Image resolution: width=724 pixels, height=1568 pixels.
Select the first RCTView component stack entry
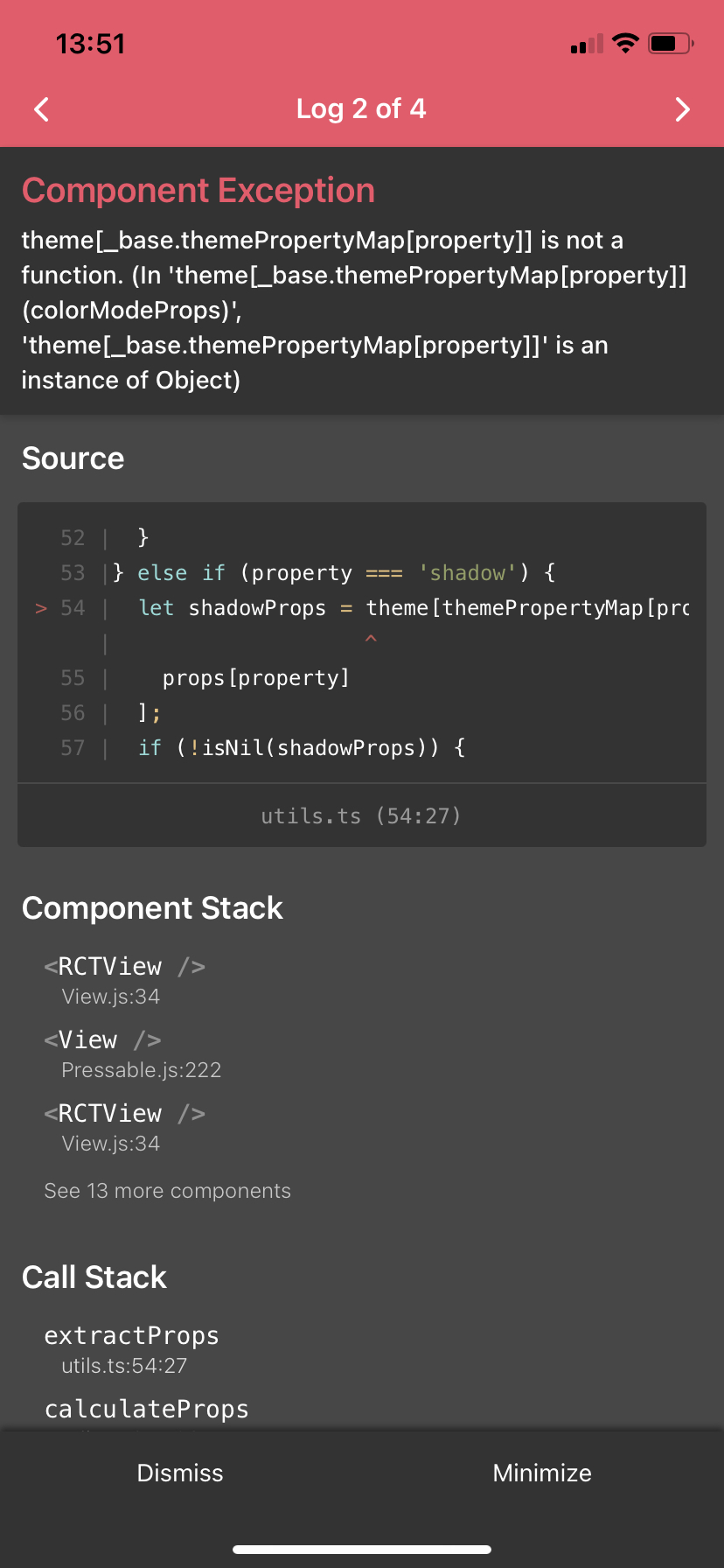click(124, 978)
